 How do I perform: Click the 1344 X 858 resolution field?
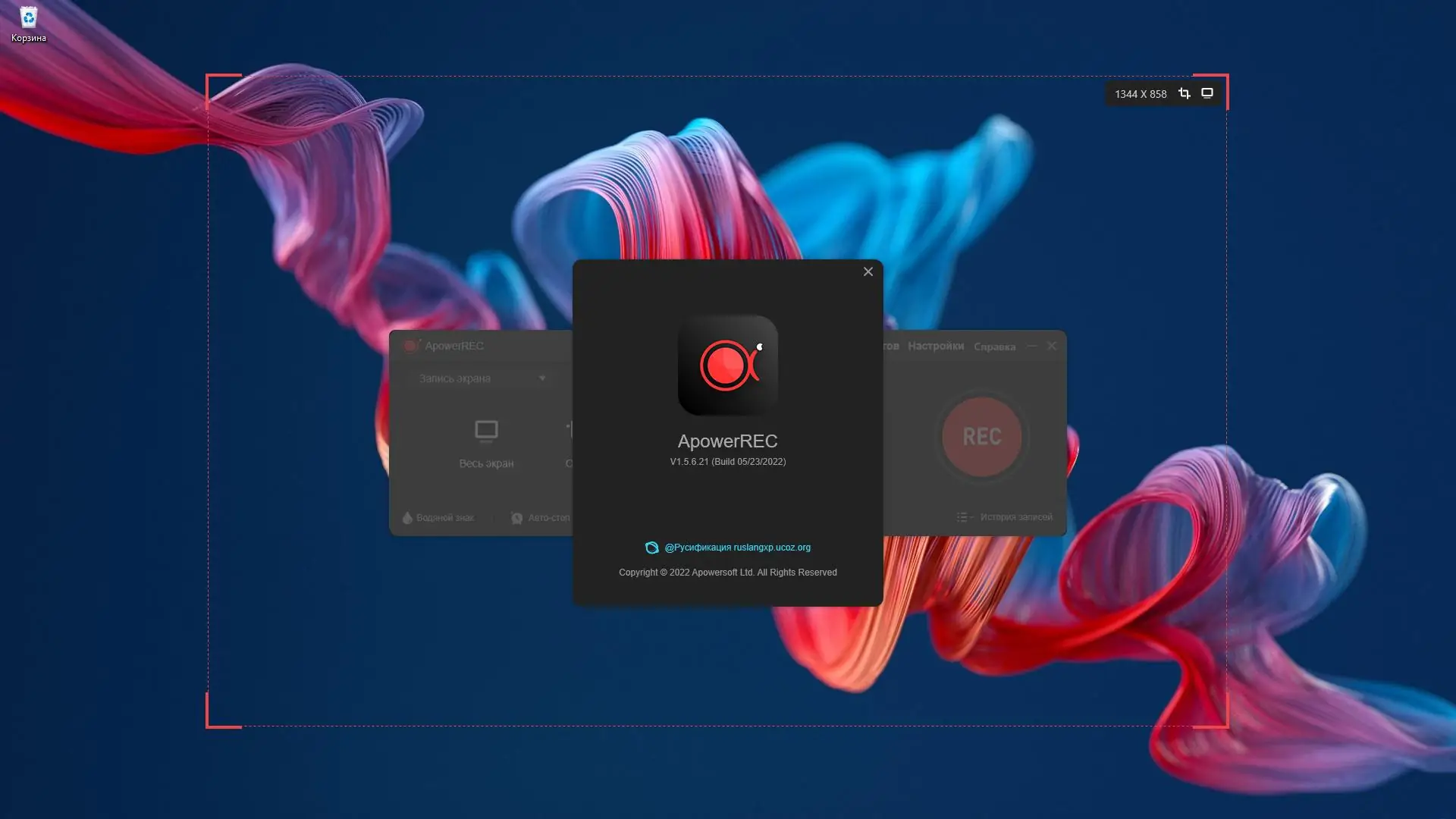pos(1140,94)
